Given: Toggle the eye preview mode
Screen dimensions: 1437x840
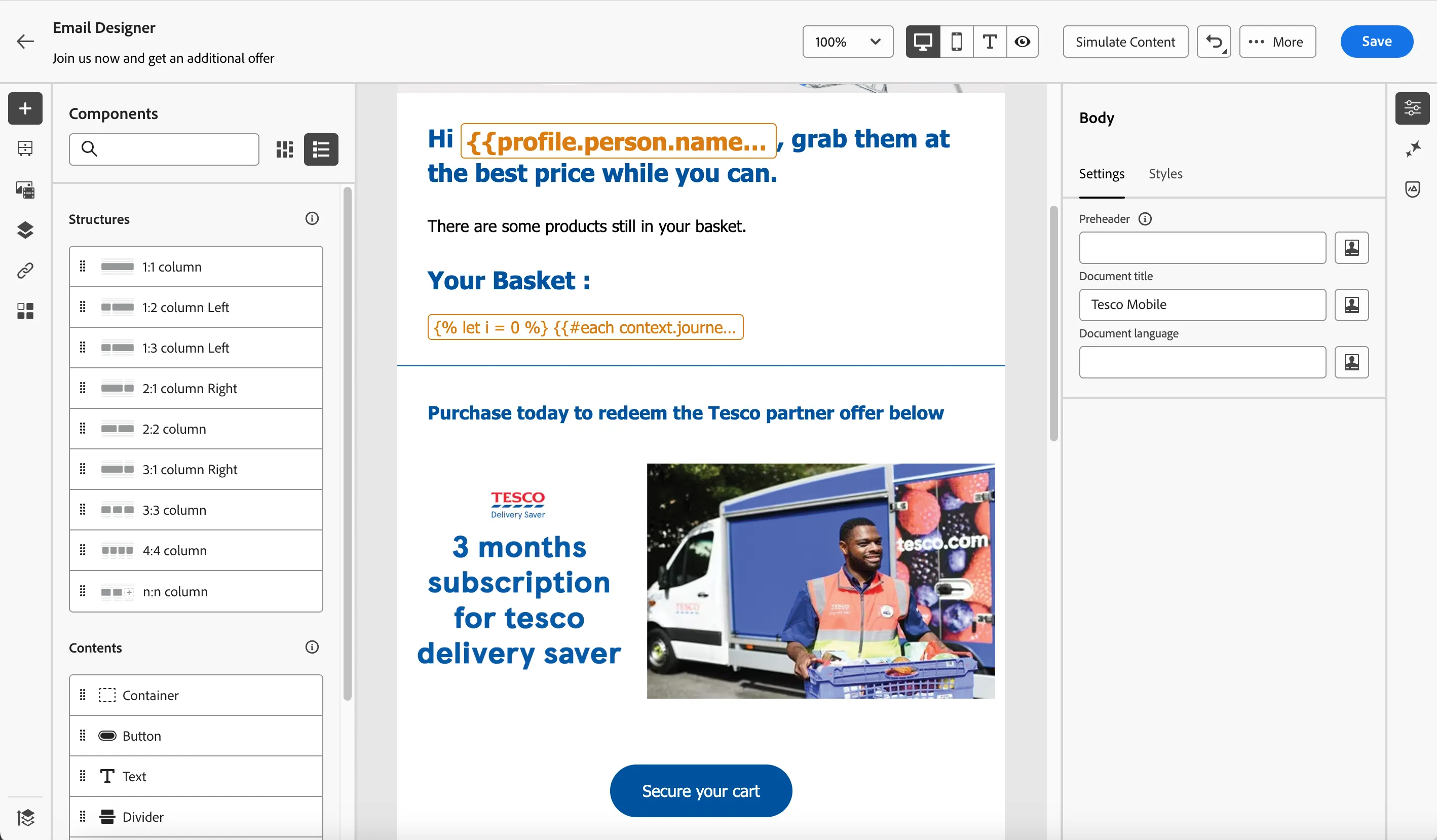Looking at the screenshot, I should [x=1023, y=42].
